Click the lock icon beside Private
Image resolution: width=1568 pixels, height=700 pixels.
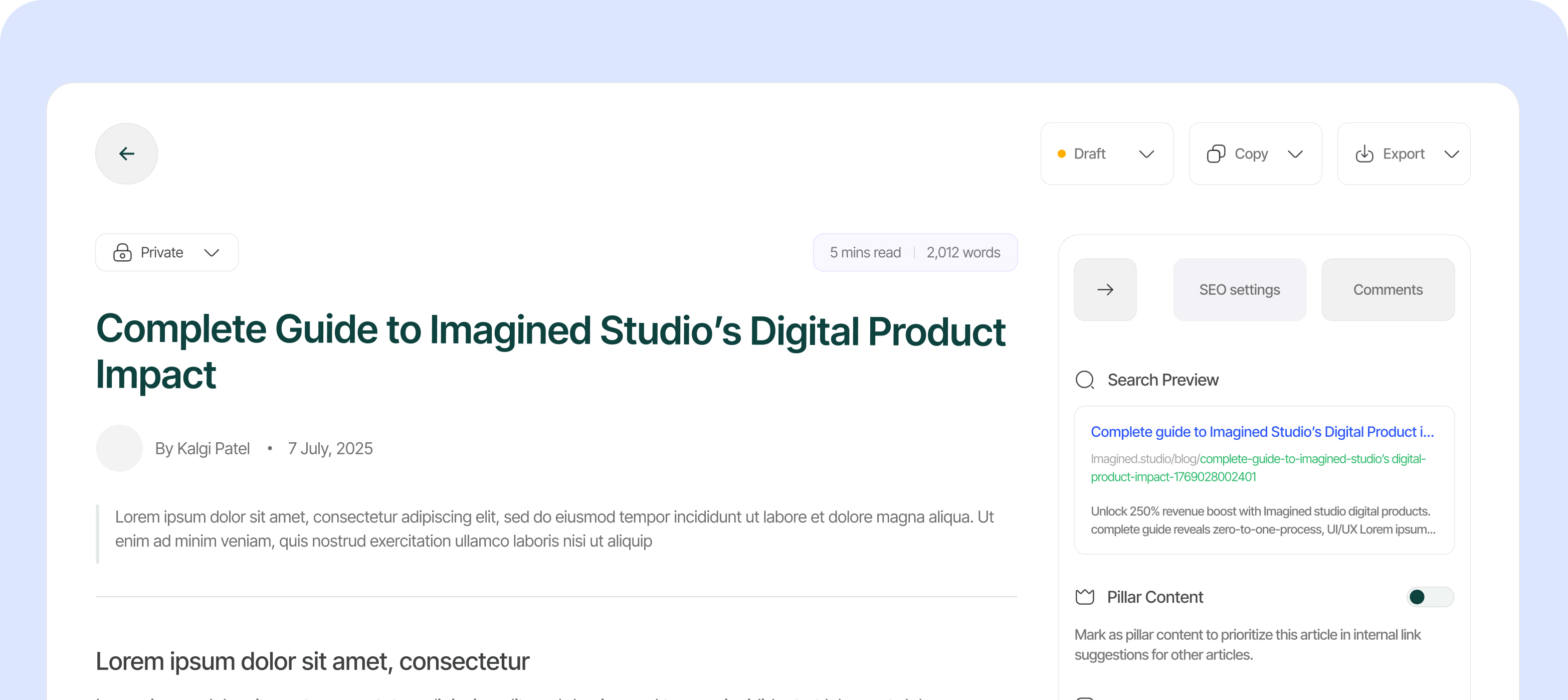[122, 253]
